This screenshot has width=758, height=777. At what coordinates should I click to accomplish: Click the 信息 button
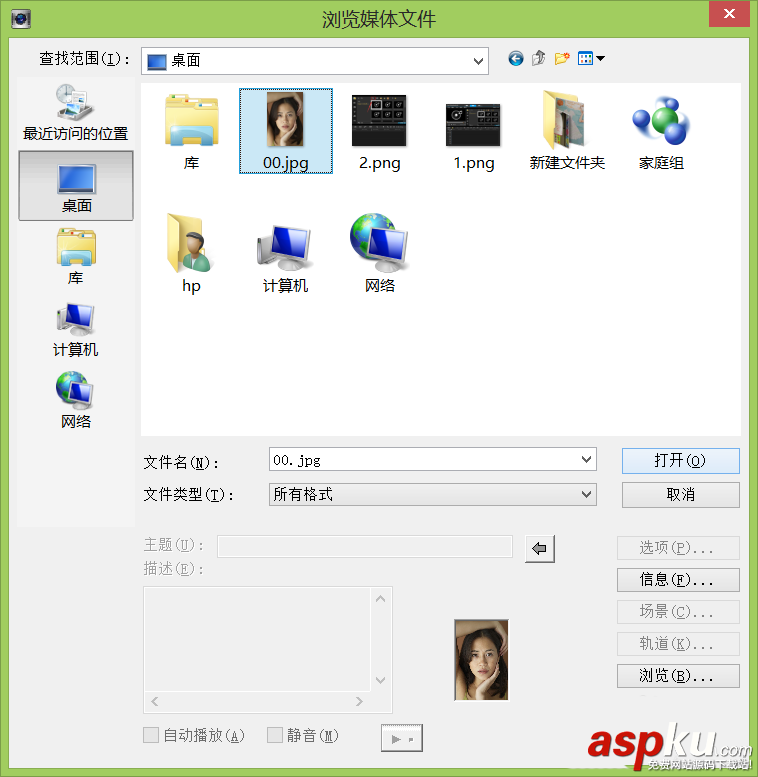click(x=678, y=580)
